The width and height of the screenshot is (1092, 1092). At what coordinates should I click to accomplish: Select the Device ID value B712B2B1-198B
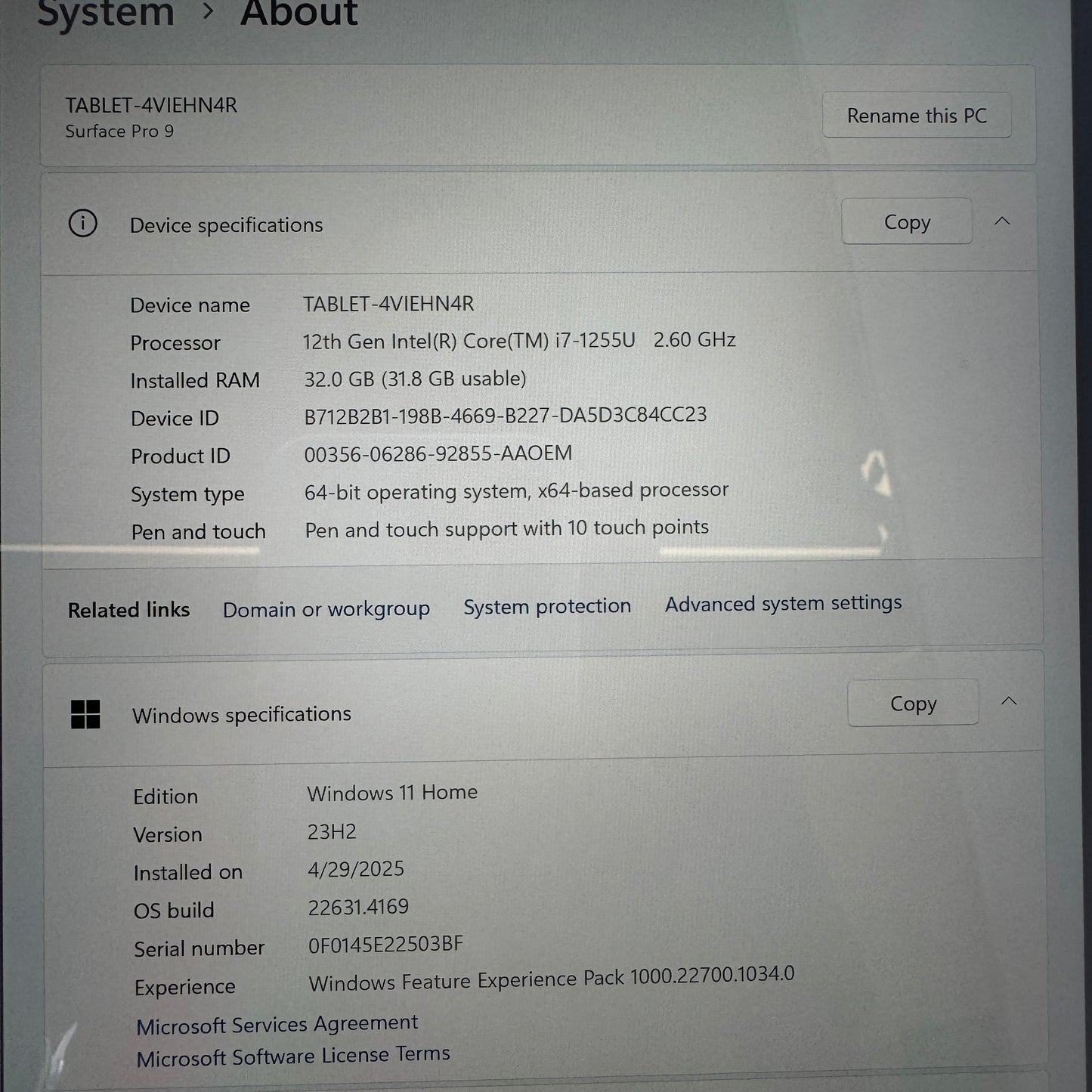(506, 416)
